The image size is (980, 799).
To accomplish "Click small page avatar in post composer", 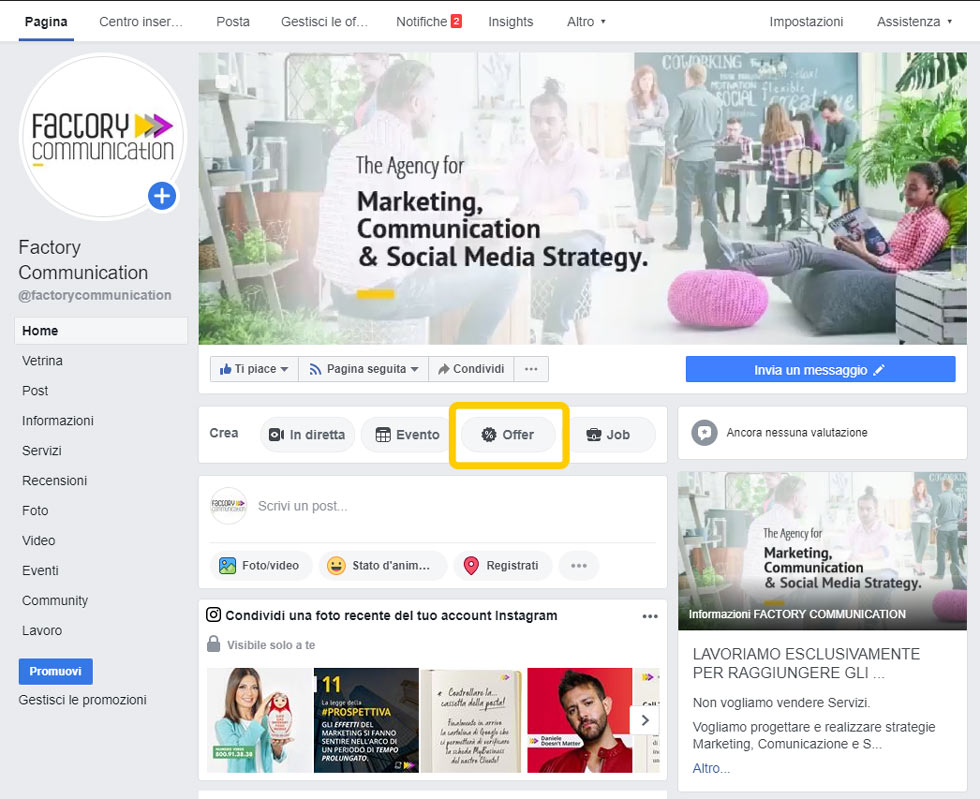I will tap(228, 506).
